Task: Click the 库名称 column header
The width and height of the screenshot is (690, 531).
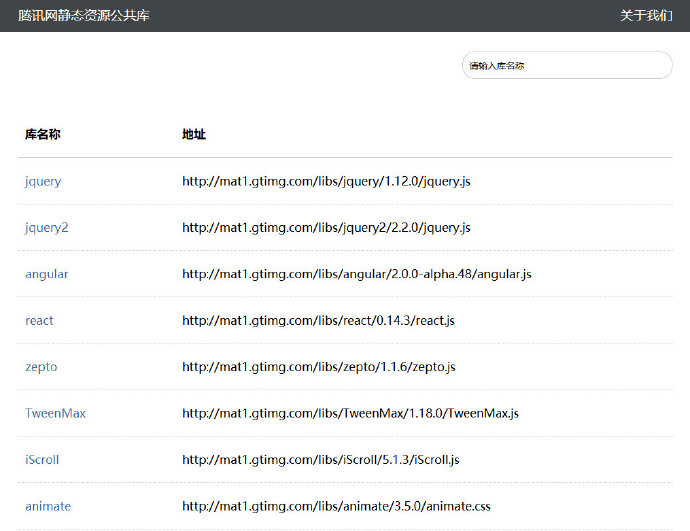Action: [43, 134]
